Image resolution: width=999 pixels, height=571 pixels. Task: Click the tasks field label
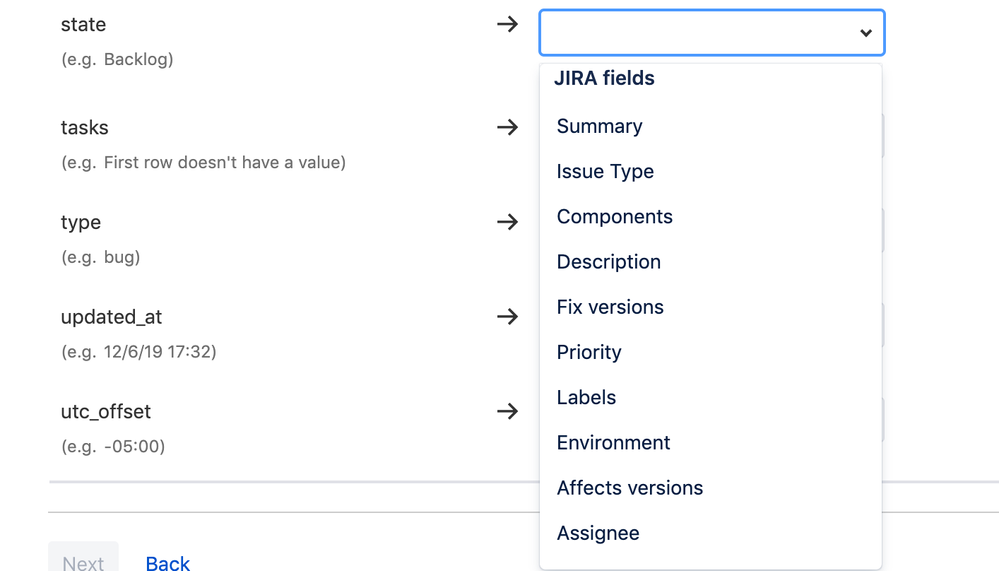click(85, 127)
